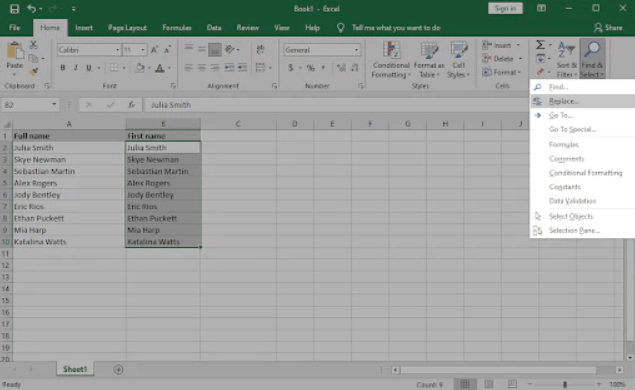The width and height of the screenshot is (635, 390).
Task: Toggle Align Left alignment
Action: [x=189, y=68]
